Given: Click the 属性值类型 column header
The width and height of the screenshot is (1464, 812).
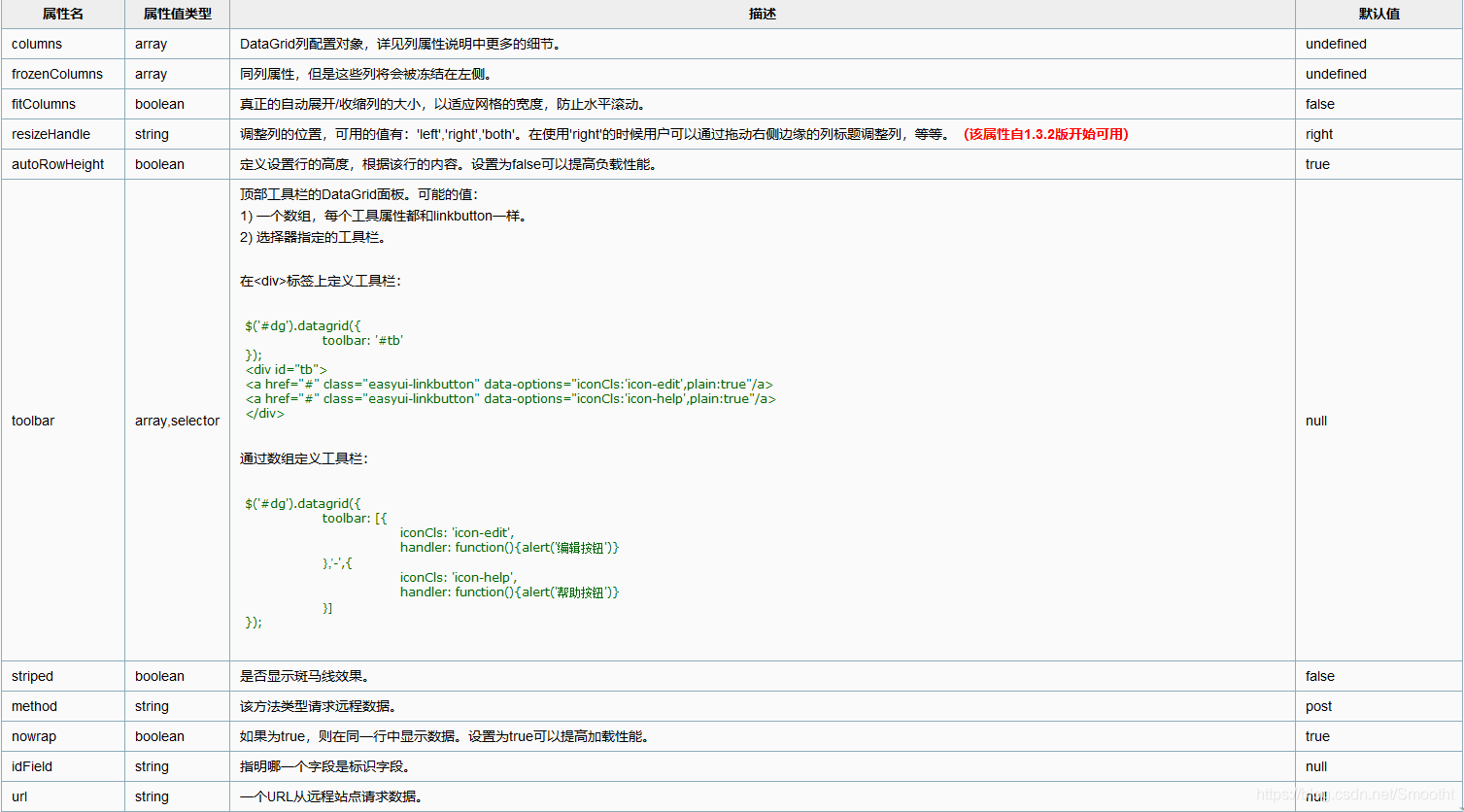Looking at the screenshot, I should (177, 14).
